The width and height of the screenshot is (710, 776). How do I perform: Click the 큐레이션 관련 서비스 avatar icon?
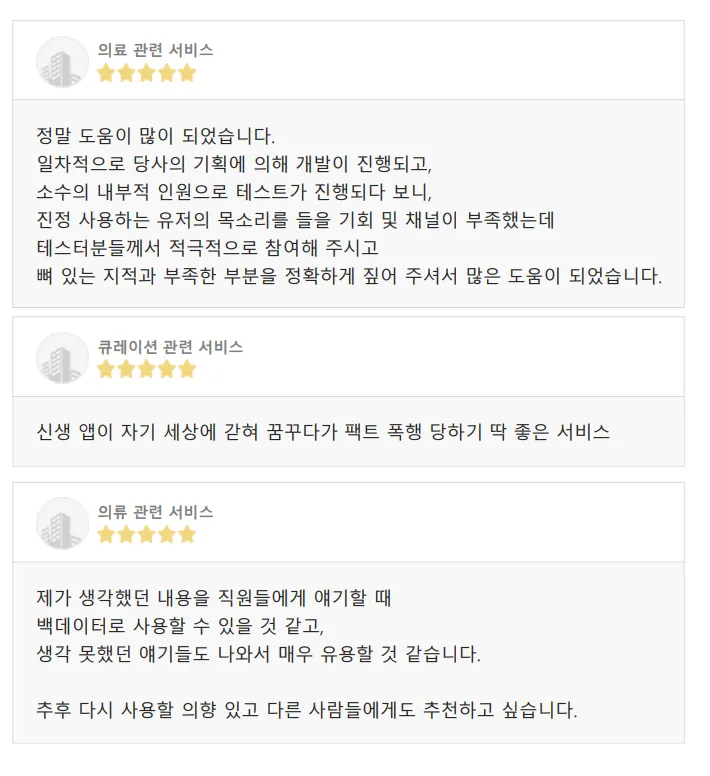(x=62, y=358)
